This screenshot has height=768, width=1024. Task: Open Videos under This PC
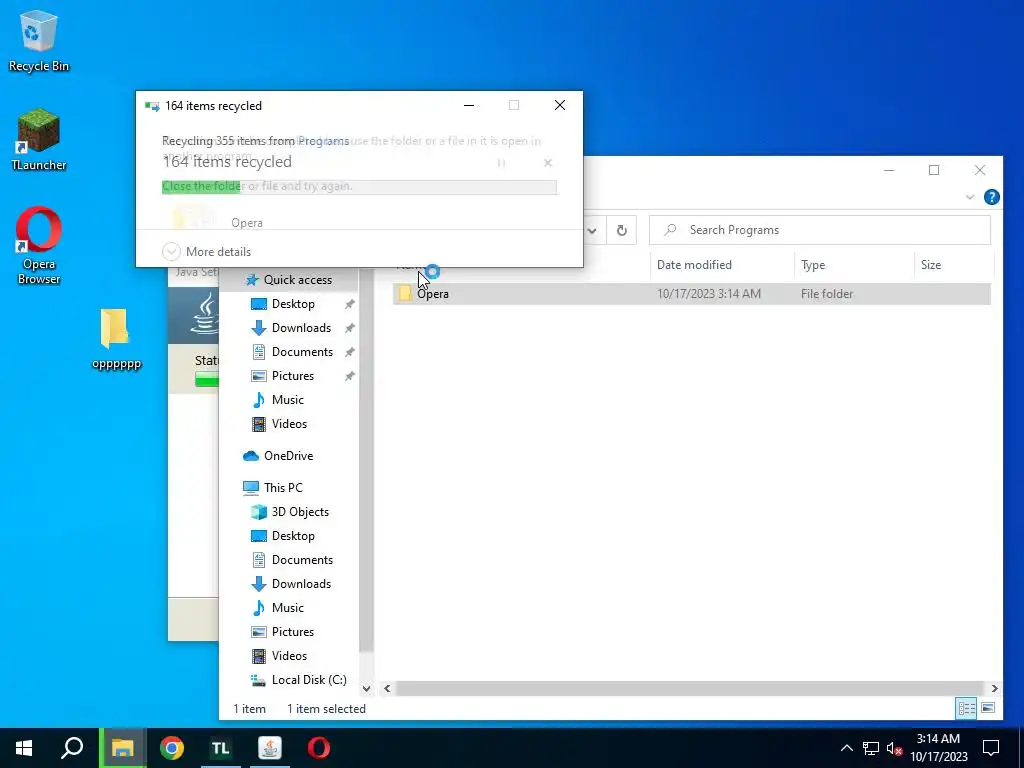[x=289, y=656]
